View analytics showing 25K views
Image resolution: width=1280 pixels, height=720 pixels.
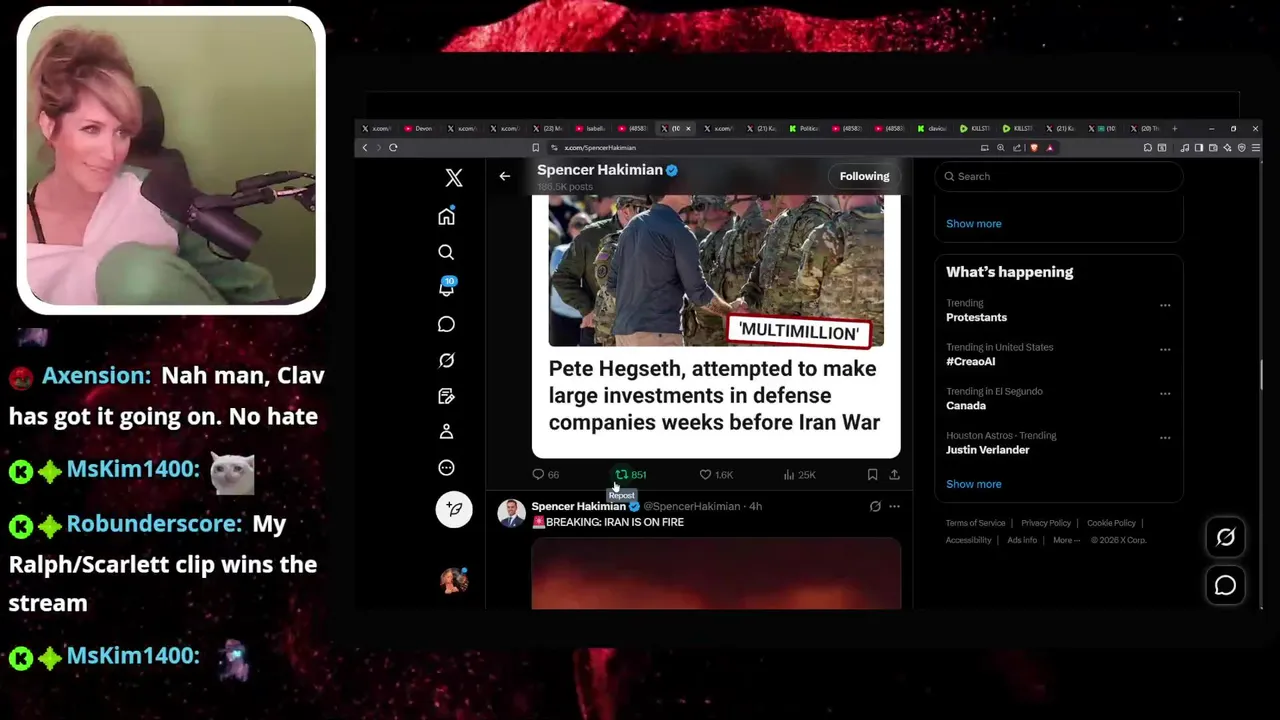pyautogui.click(x=800, y=475)
